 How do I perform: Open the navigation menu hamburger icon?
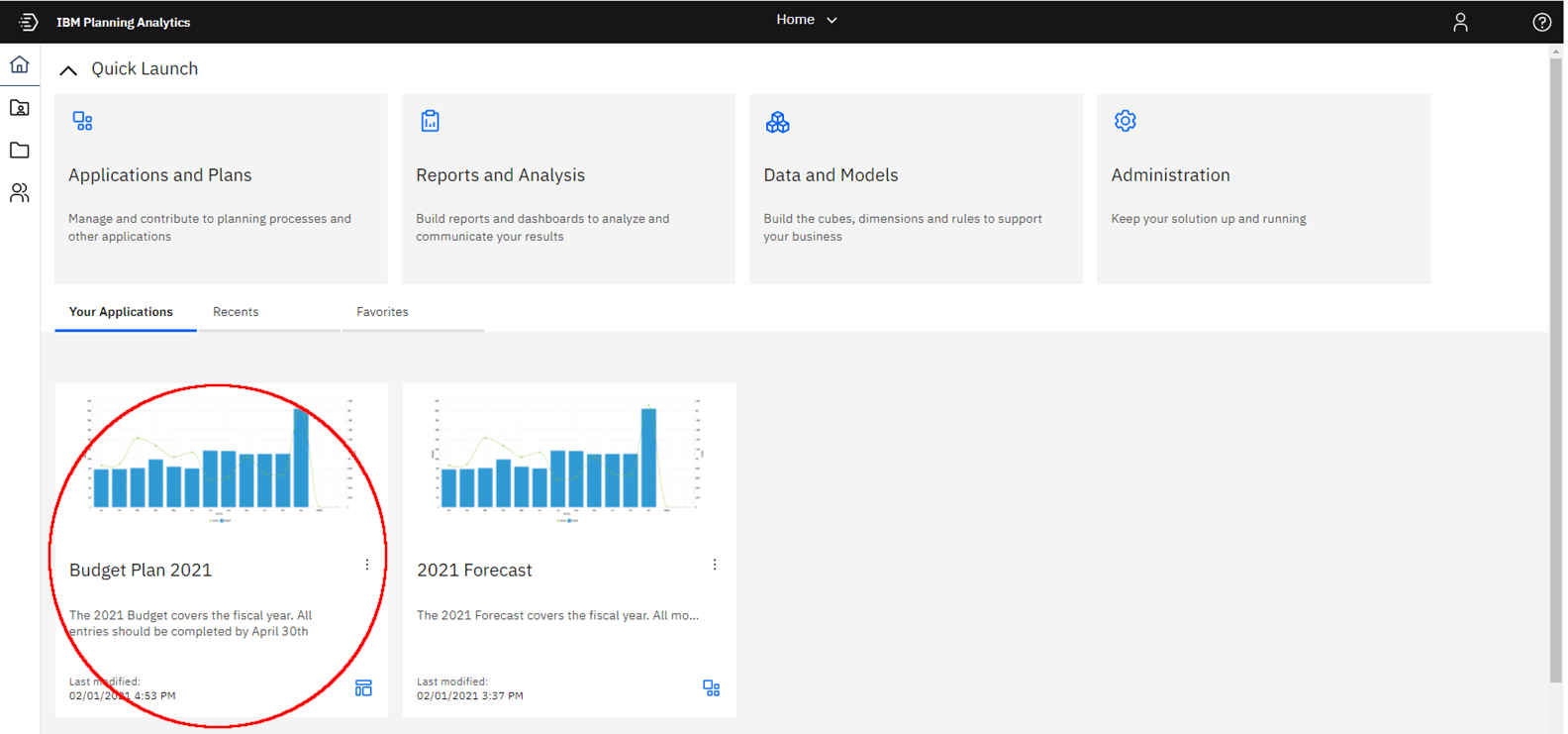pyautogui.click(x=28, y=22)
